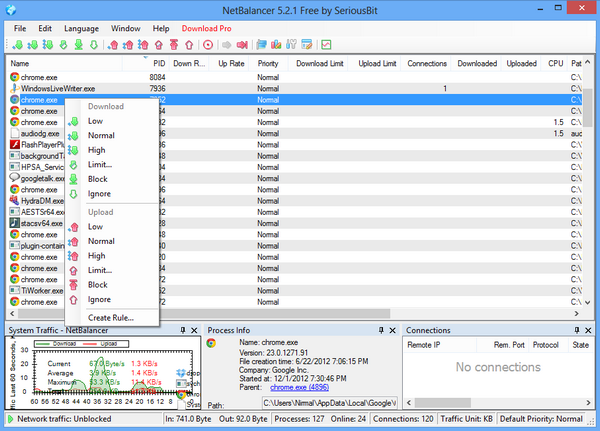
Task: Click the window with pencil toolbar icon
Action: click(307, 45)
